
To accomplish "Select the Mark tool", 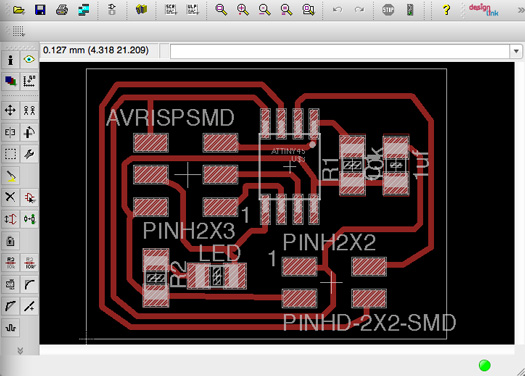I will pos(29,81).
